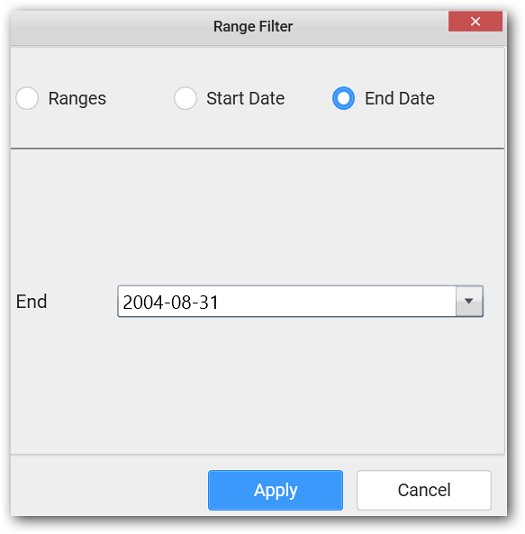Place cursor on day 31 in date field

point(208,302)
